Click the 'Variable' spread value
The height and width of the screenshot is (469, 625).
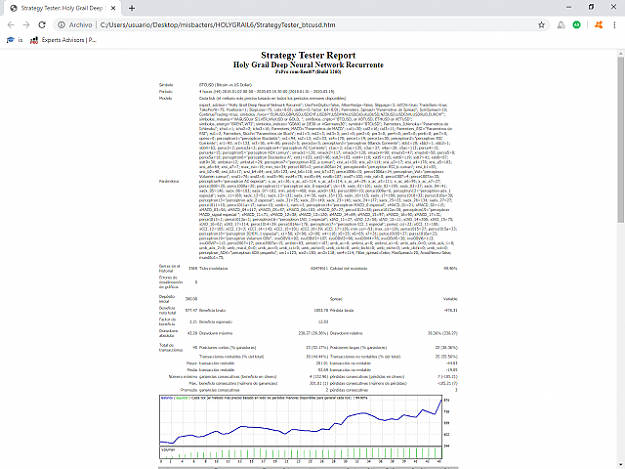point(450,299)
